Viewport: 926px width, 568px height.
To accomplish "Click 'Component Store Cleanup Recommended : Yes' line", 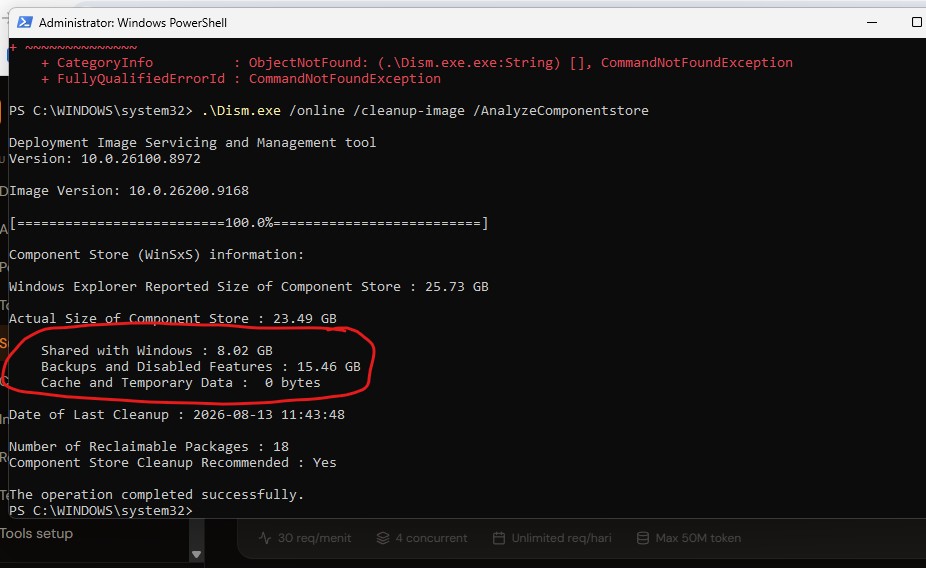I will [x=172, y=462].
